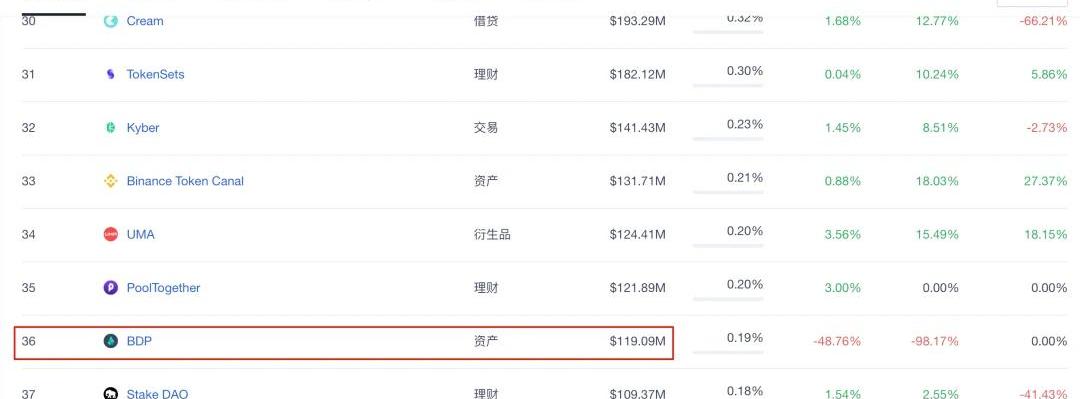Click the 衍生品 category in UMA row
The height and width of the screenshot is (399, 1080).
492,234
